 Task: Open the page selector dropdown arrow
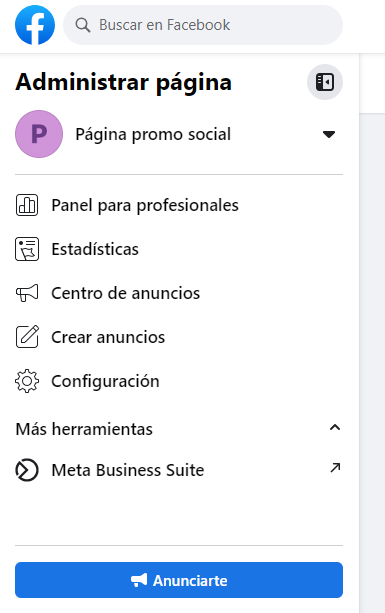point(329,134)
